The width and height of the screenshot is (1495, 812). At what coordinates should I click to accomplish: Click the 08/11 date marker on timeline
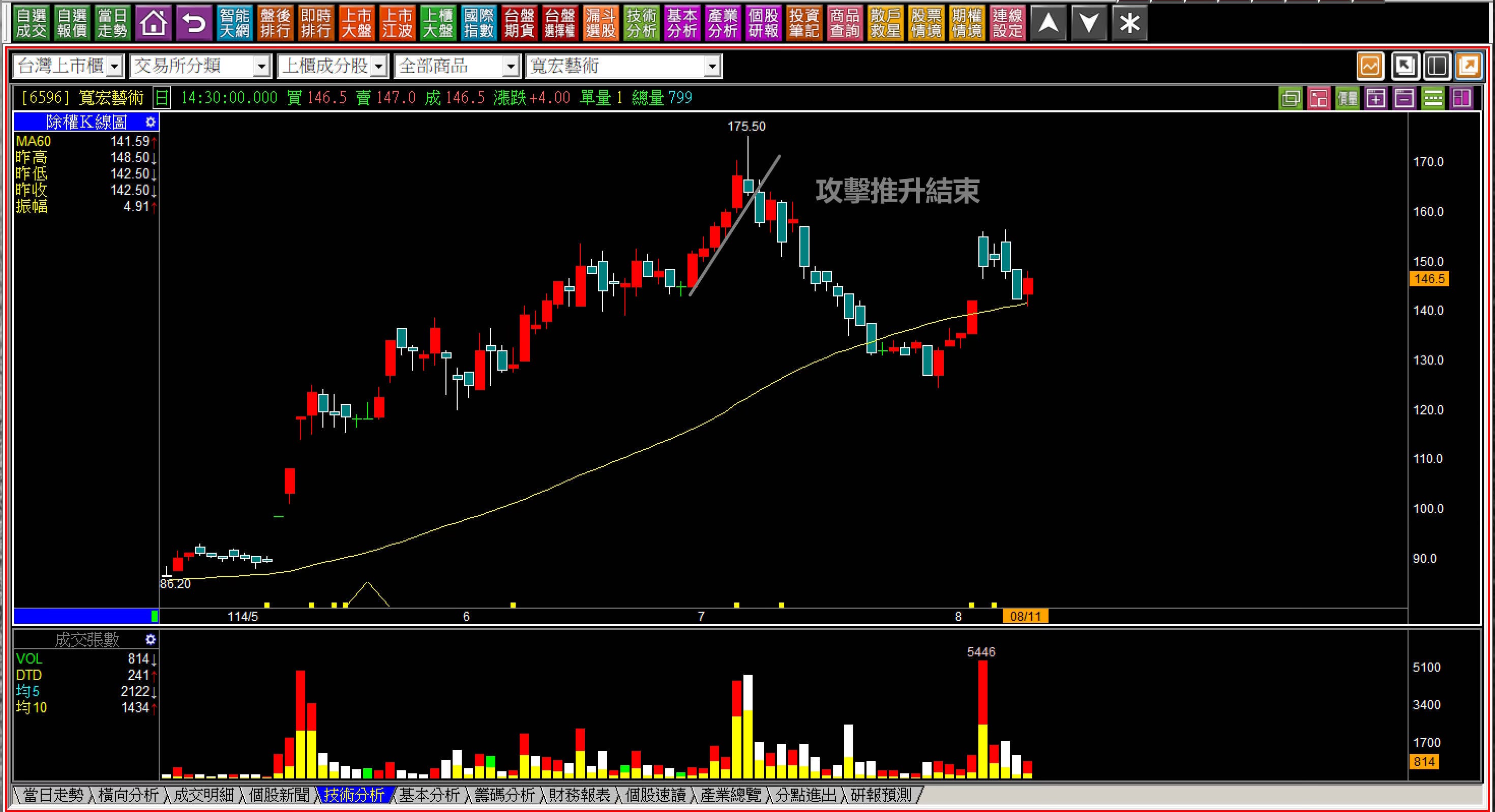point(1025,616)
